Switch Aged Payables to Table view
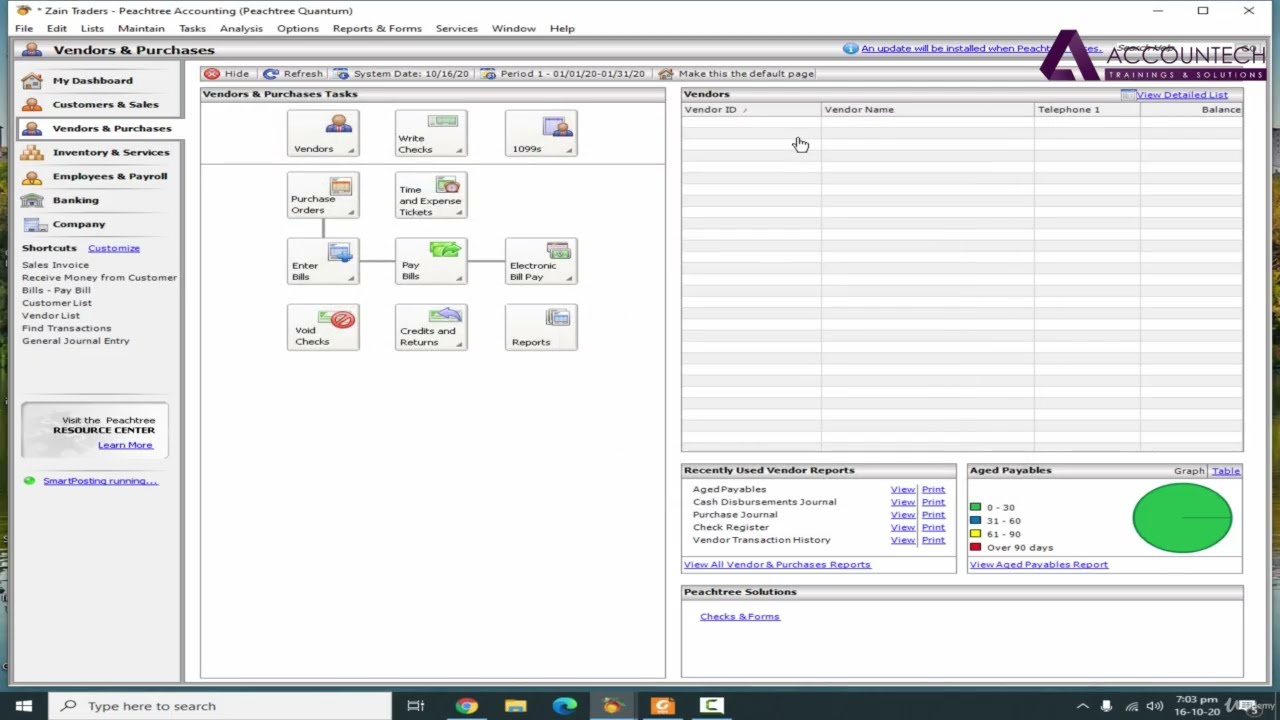This screenshot has width=1280, height=720. [1225, 471]
